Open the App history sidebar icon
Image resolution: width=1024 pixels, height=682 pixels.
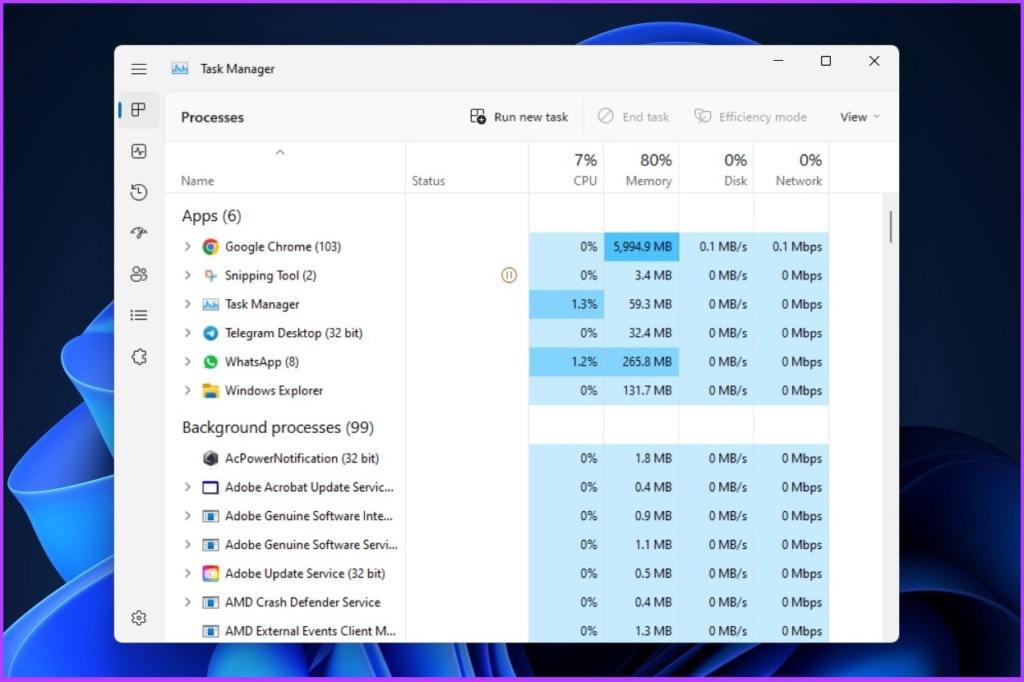pyautogui.click(x=138, y=192)
